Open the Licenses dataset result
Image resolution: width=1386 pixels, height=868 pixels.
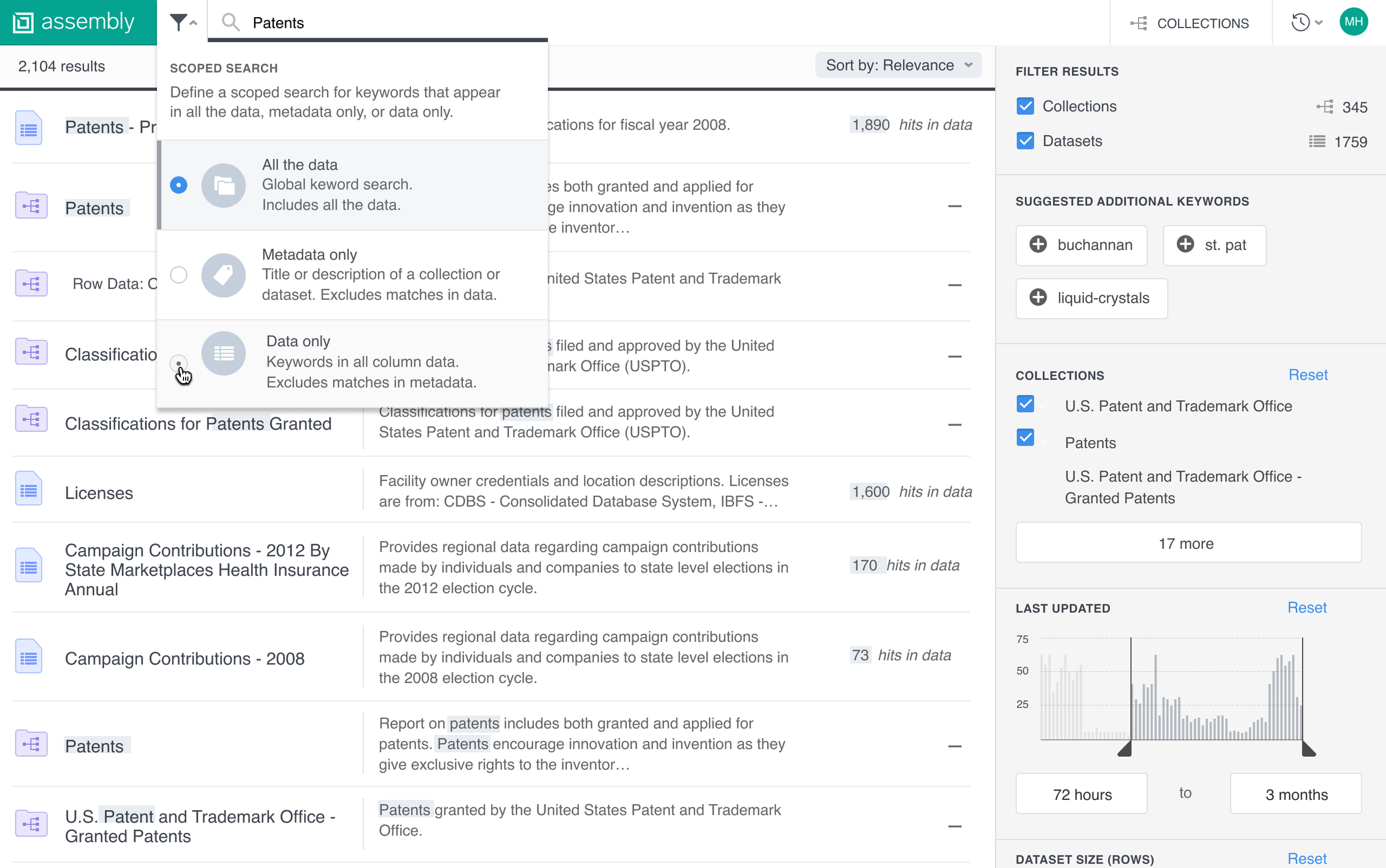pyautogui.click(x=99, y=493)
